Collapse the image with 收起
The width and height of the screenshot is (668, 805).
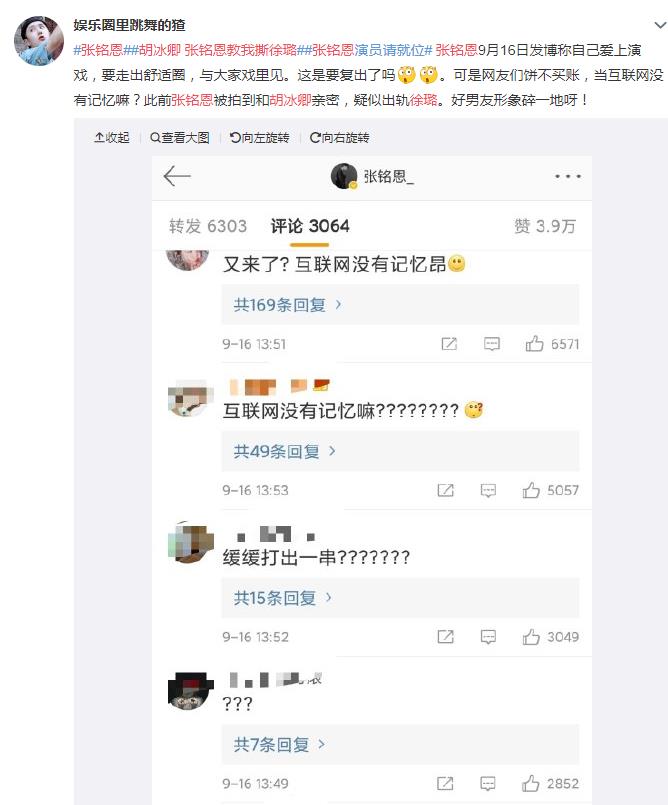click(111, 138)
